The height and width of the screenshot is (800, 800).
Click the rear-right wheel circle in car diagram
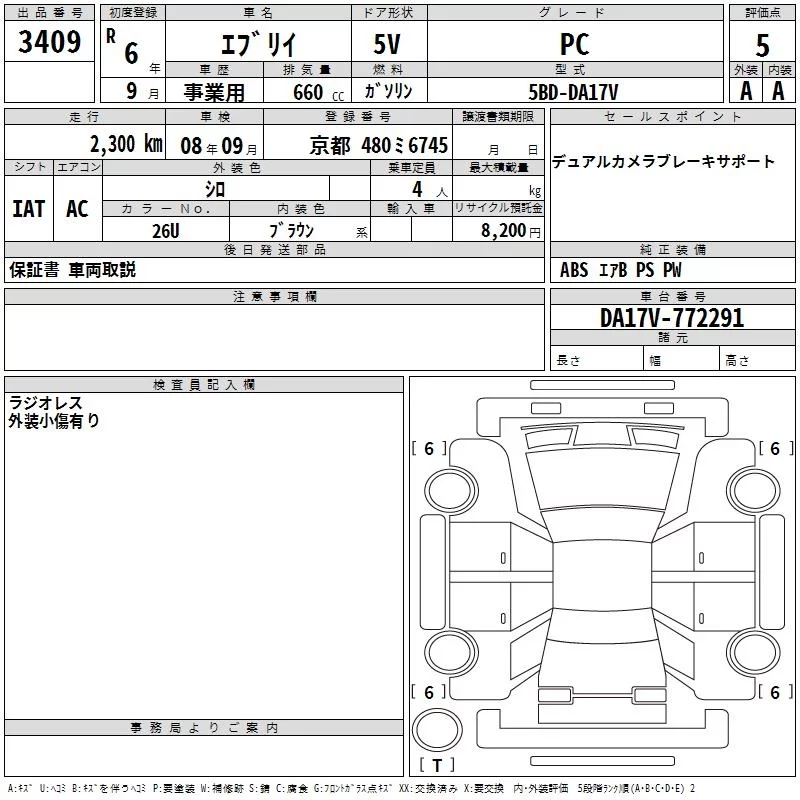(752, 650)
